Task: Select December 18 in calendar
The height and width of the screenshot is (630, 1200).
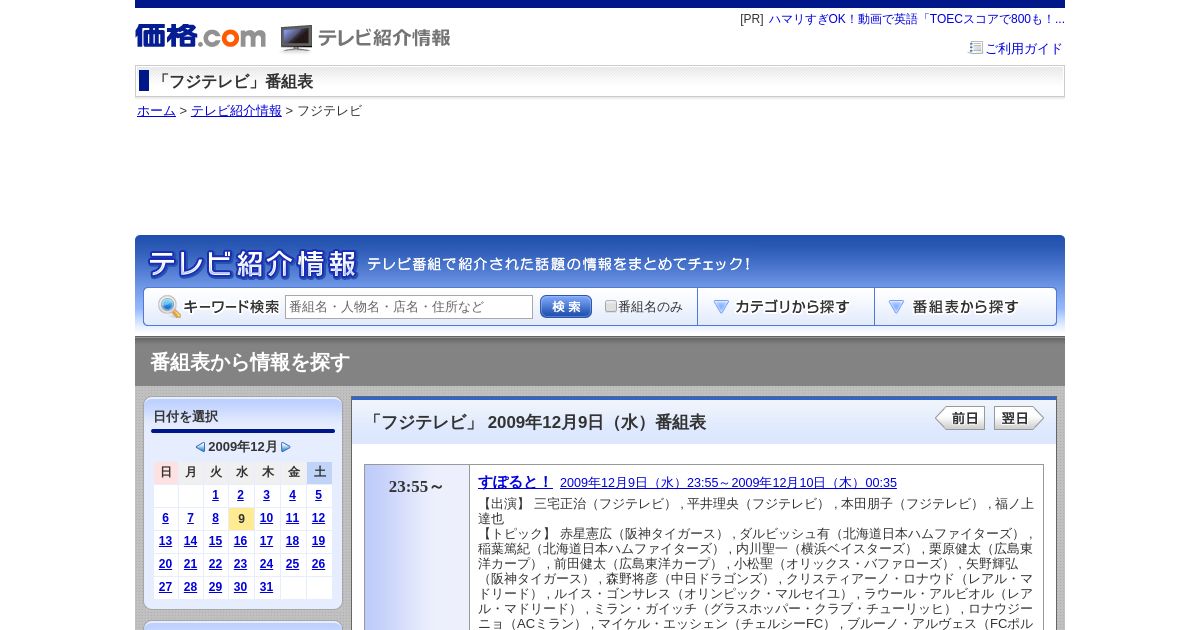Action: 292,541
